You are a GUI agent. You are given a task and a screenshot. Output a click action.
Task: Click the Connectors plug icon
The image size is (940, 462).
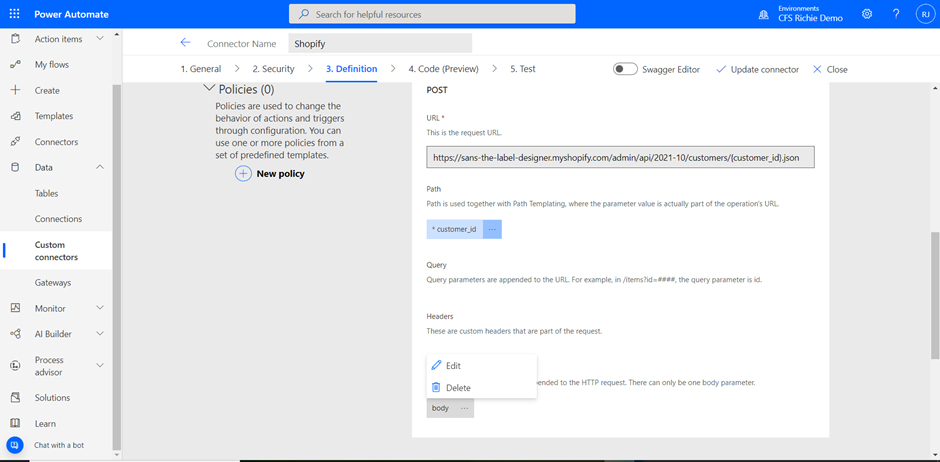coord(16,142)
